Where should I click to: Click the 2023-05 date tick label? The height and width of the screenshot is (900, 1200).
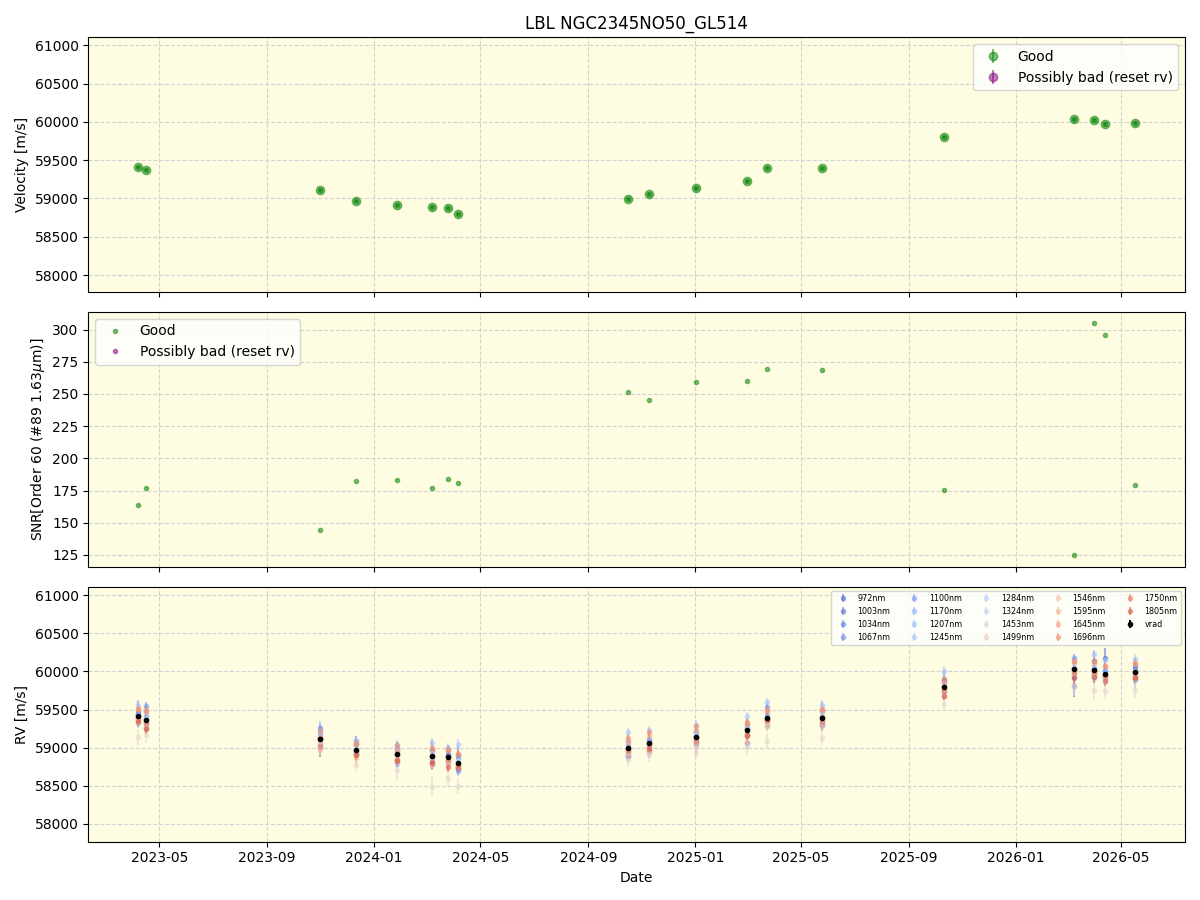(159, 856)
